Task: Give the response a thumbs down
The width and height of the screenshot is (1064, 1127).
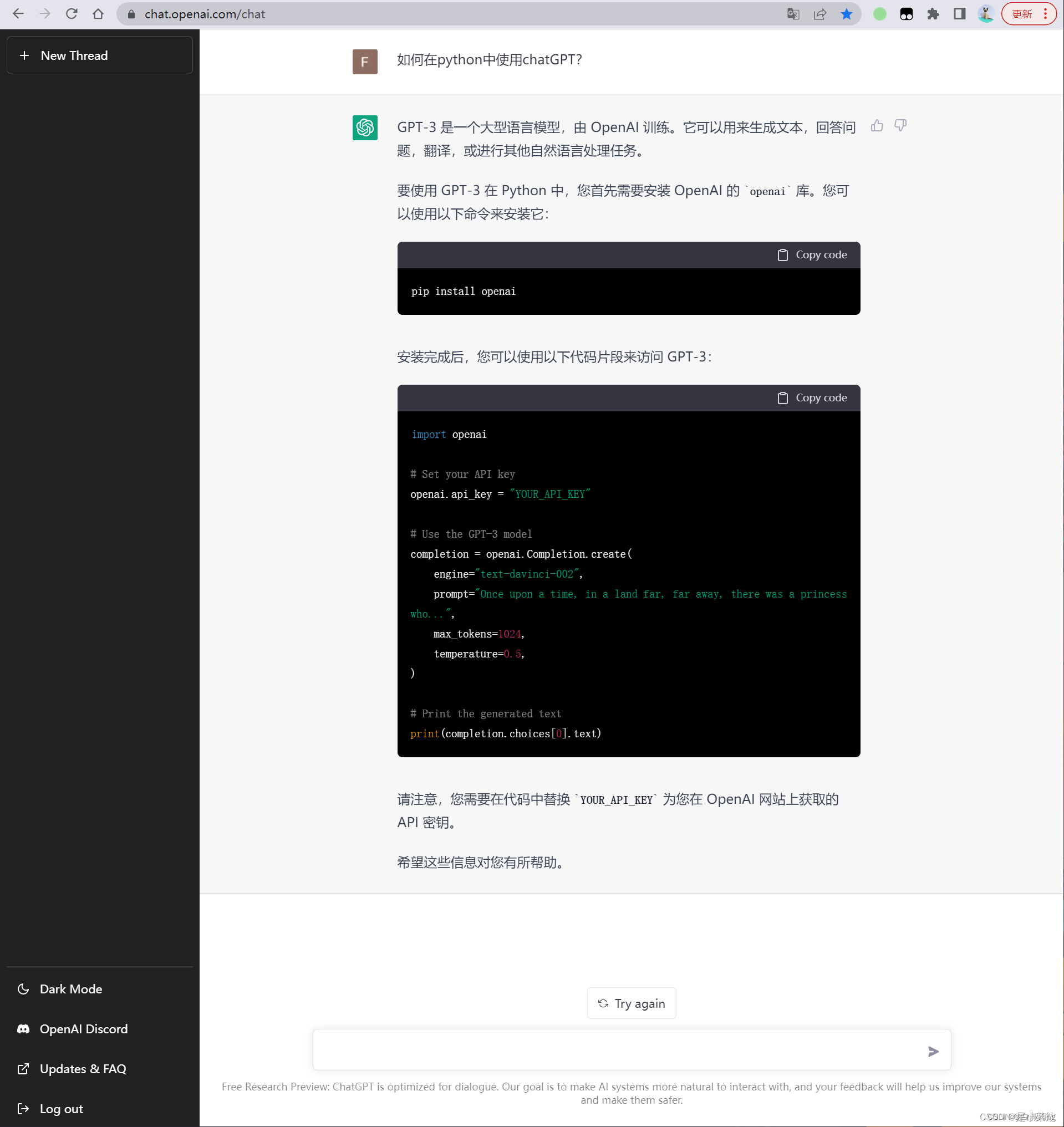Action: [x=900, y=126]
